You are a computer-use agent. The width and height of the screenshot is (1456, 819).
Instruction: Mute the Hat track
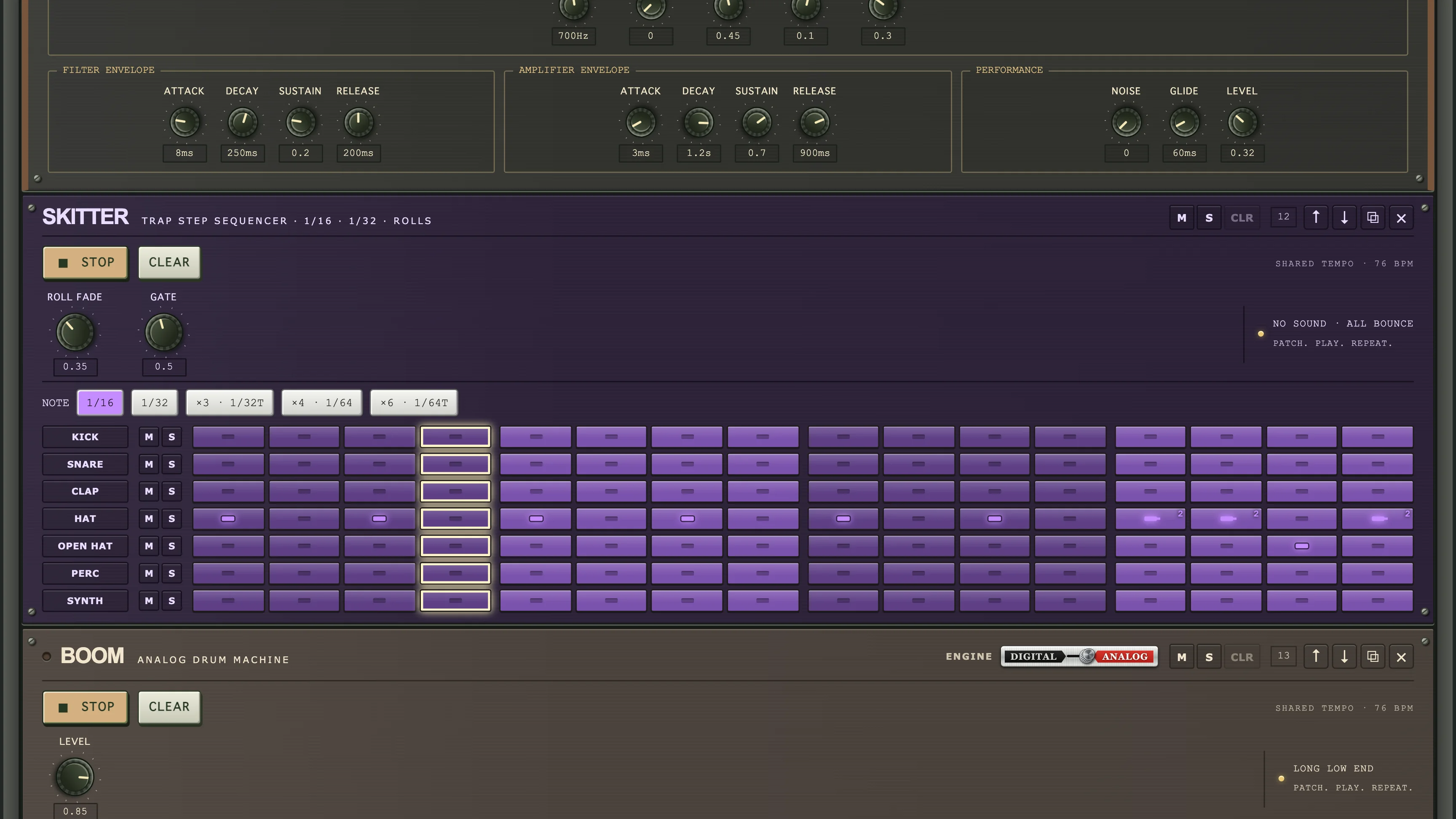(x=149, y=519)
